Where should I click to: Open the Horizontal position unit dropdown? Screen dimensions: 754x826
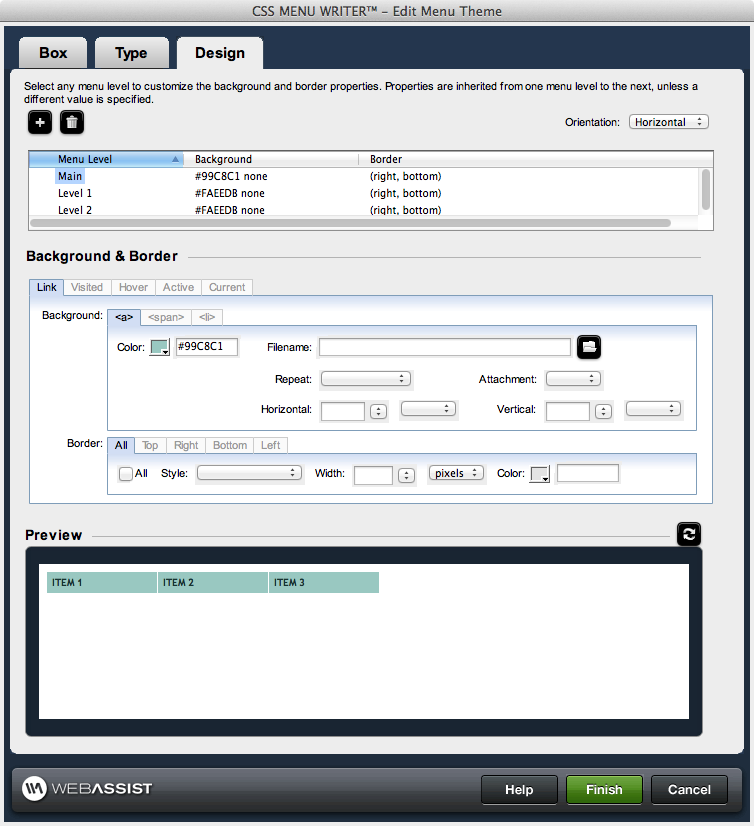point(429,409)
